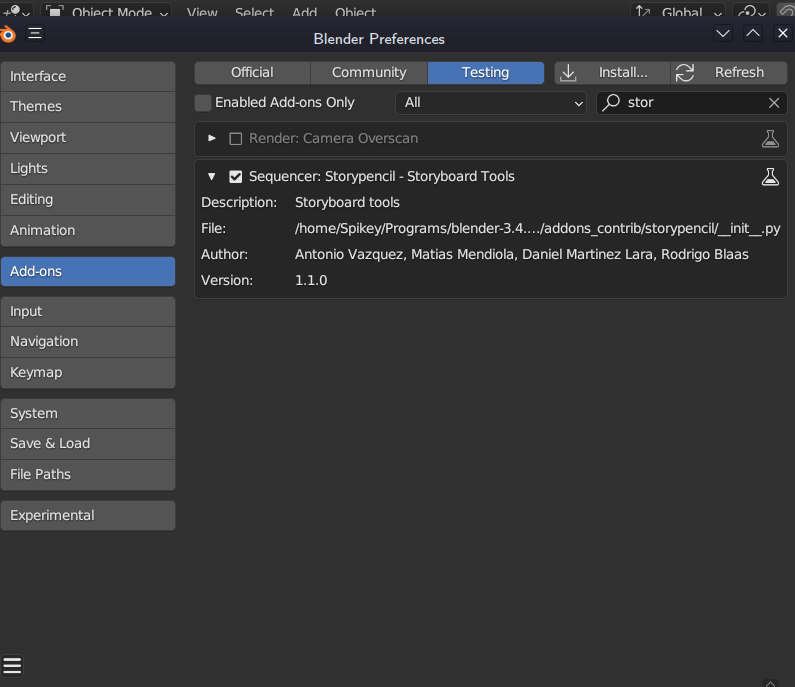
Task: Click the downward chevron in the title bar
Action: (723, 34)
